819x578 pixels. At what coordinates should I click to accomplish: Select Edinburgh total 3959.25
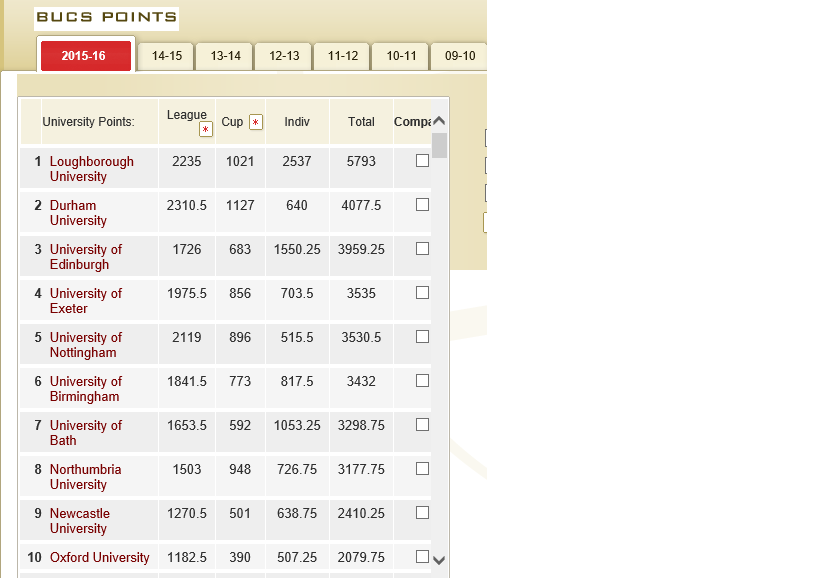(x=361, y=249)
